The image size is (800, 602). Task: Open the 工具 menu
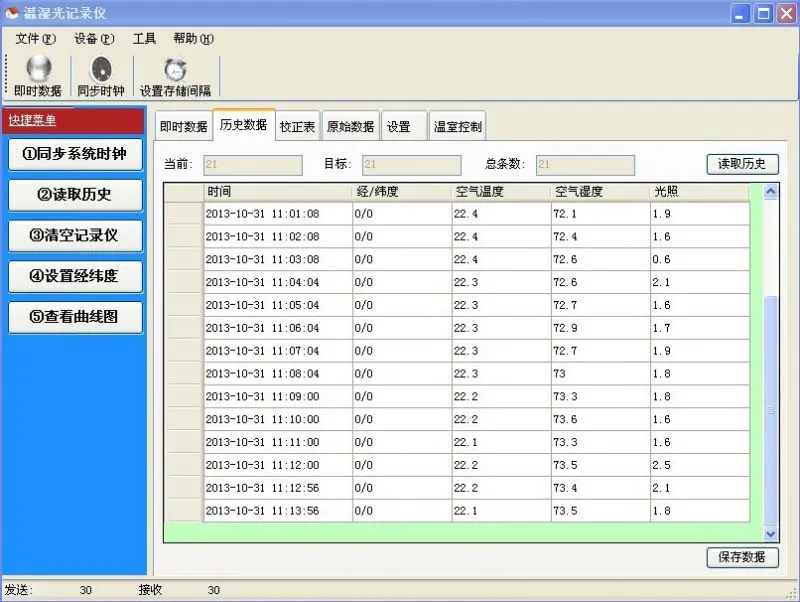(x=144, y=39)
